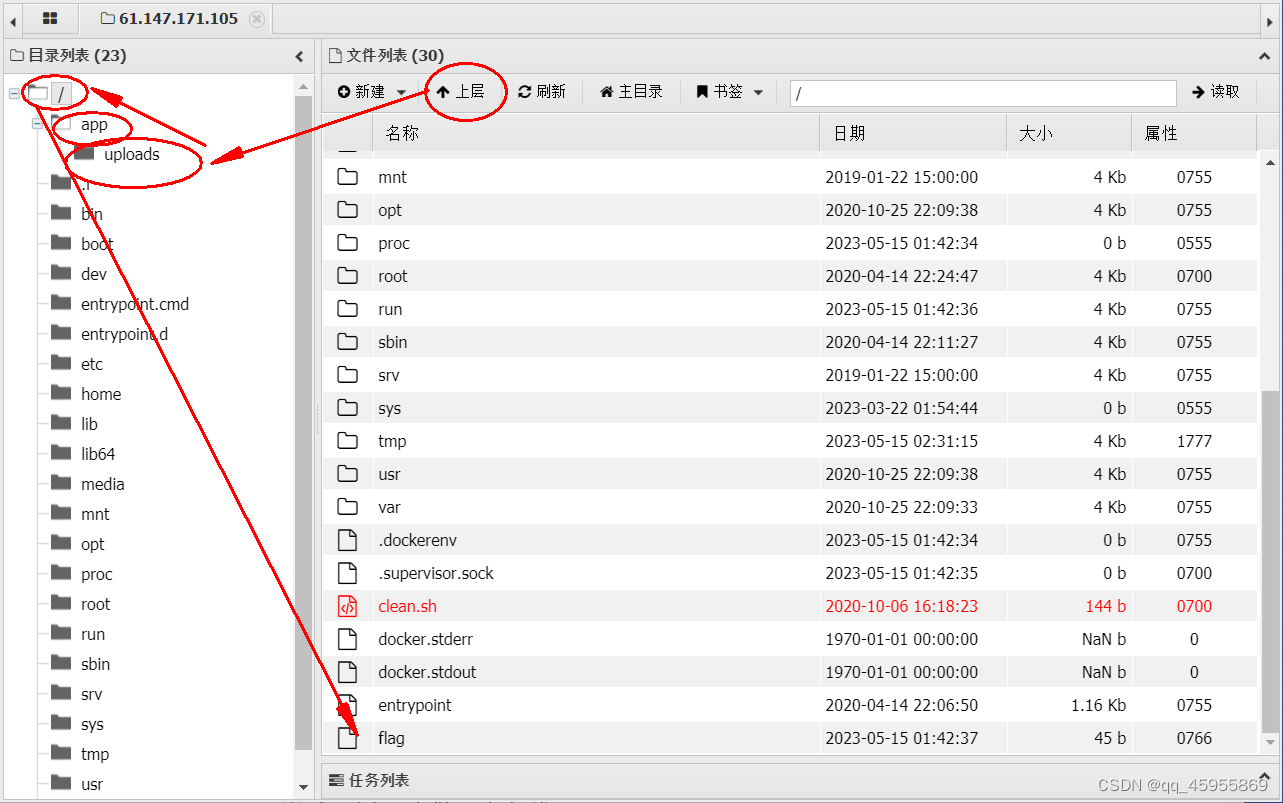Select the sbin folder icon in file list

(x=347, y=342)
